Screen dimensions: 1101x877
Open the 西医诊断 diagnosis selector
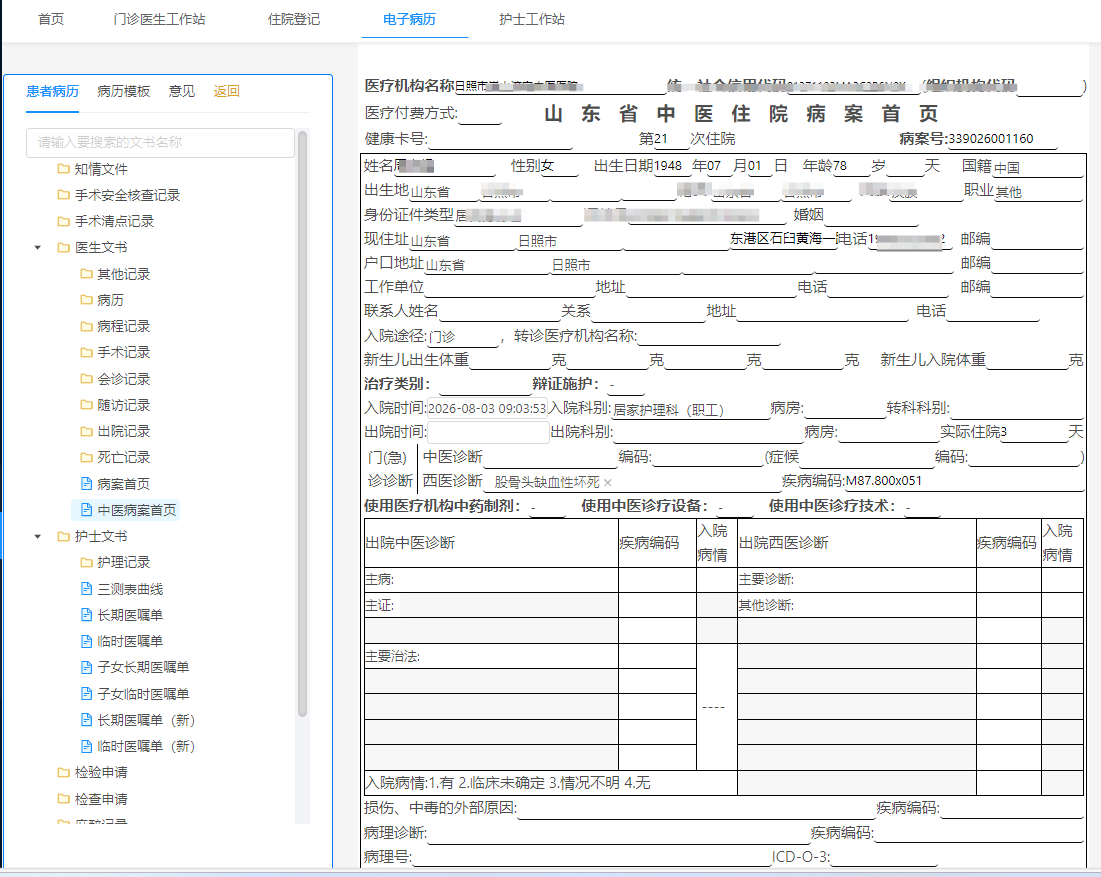(632, 482)
